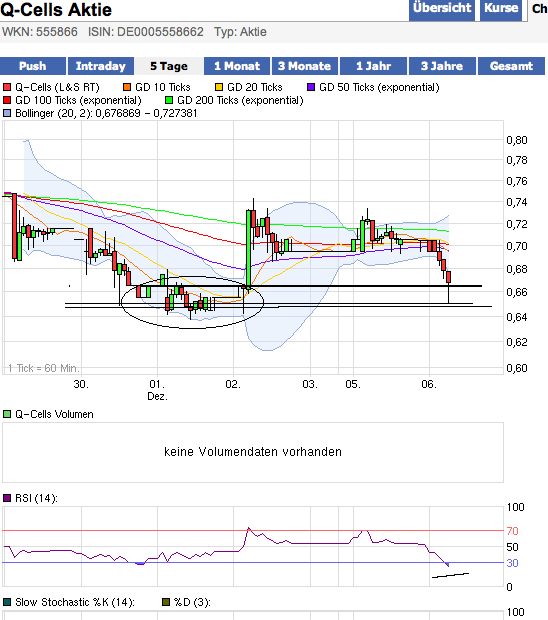Click the red GD 100 Ticks swatch
Viewport: 548px width, 620px height.
(x=7, y=100)
